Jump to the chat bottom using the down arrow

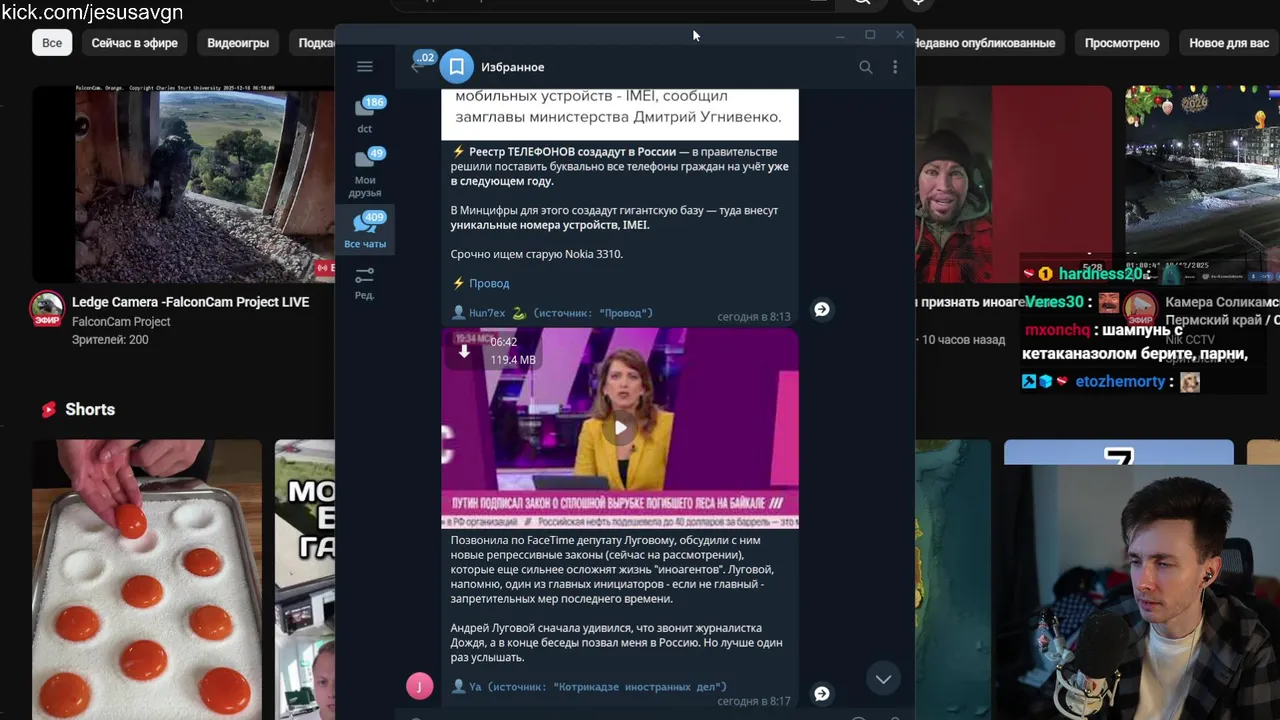coord(883,679)
